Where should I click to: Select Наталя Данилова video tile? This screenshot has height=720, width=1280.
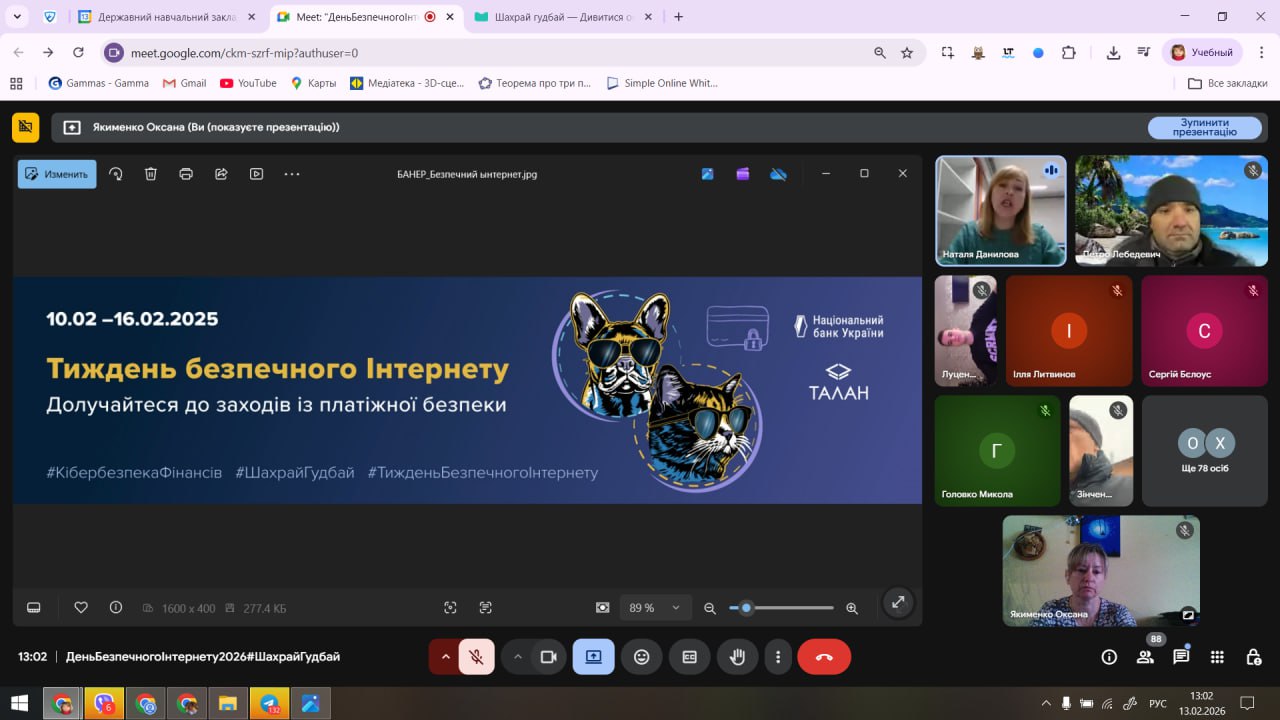click(x=1000, y=210)
